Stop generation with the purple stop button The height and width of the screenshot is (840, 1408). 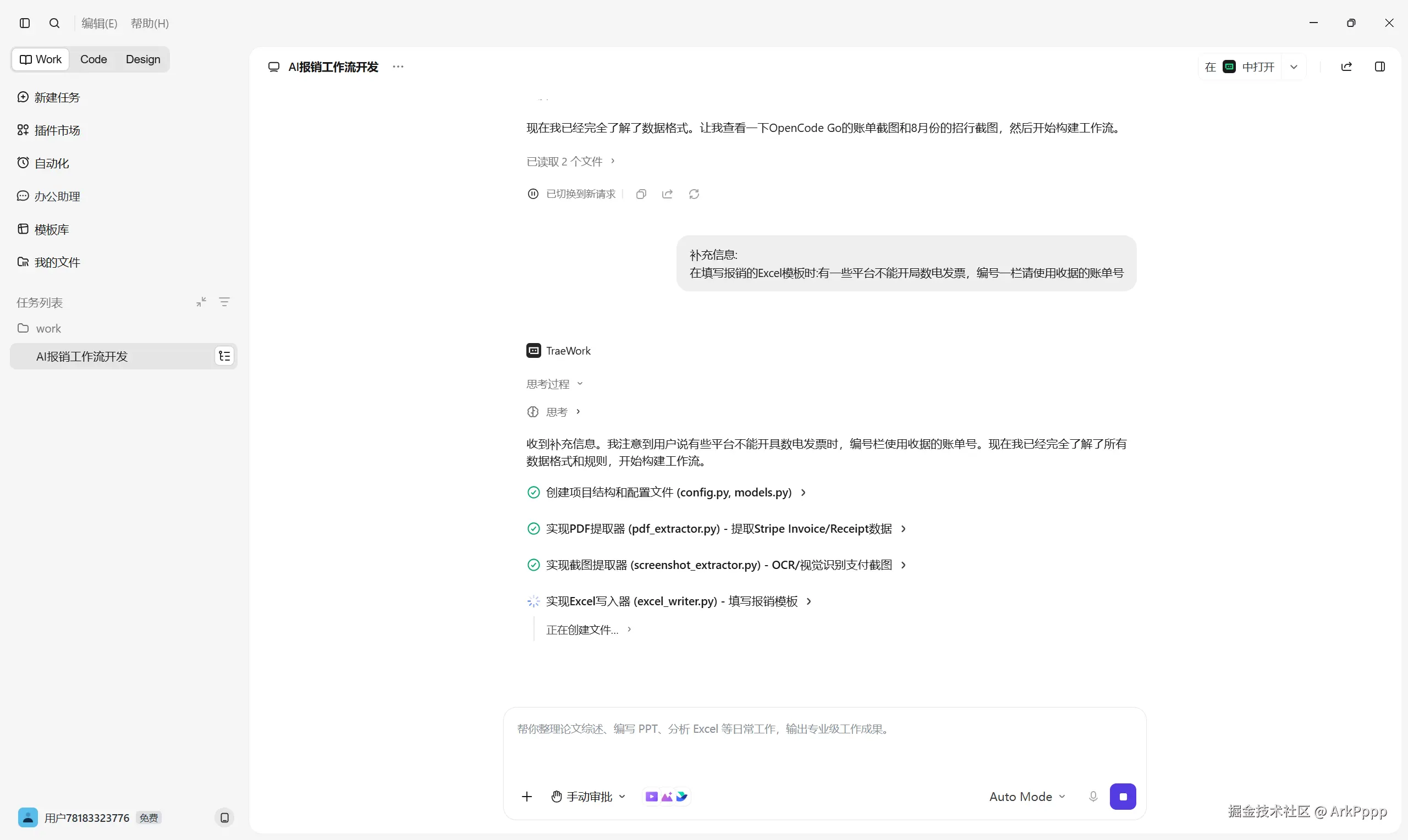(1123, 797)
